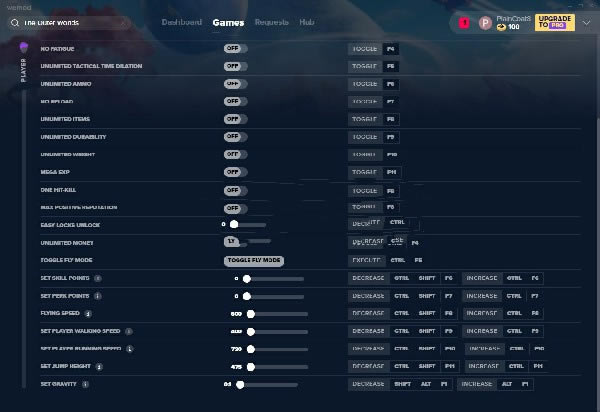Toggle One Hit-Kill on
Screen dimensions: 600x412
pos(235,190)
